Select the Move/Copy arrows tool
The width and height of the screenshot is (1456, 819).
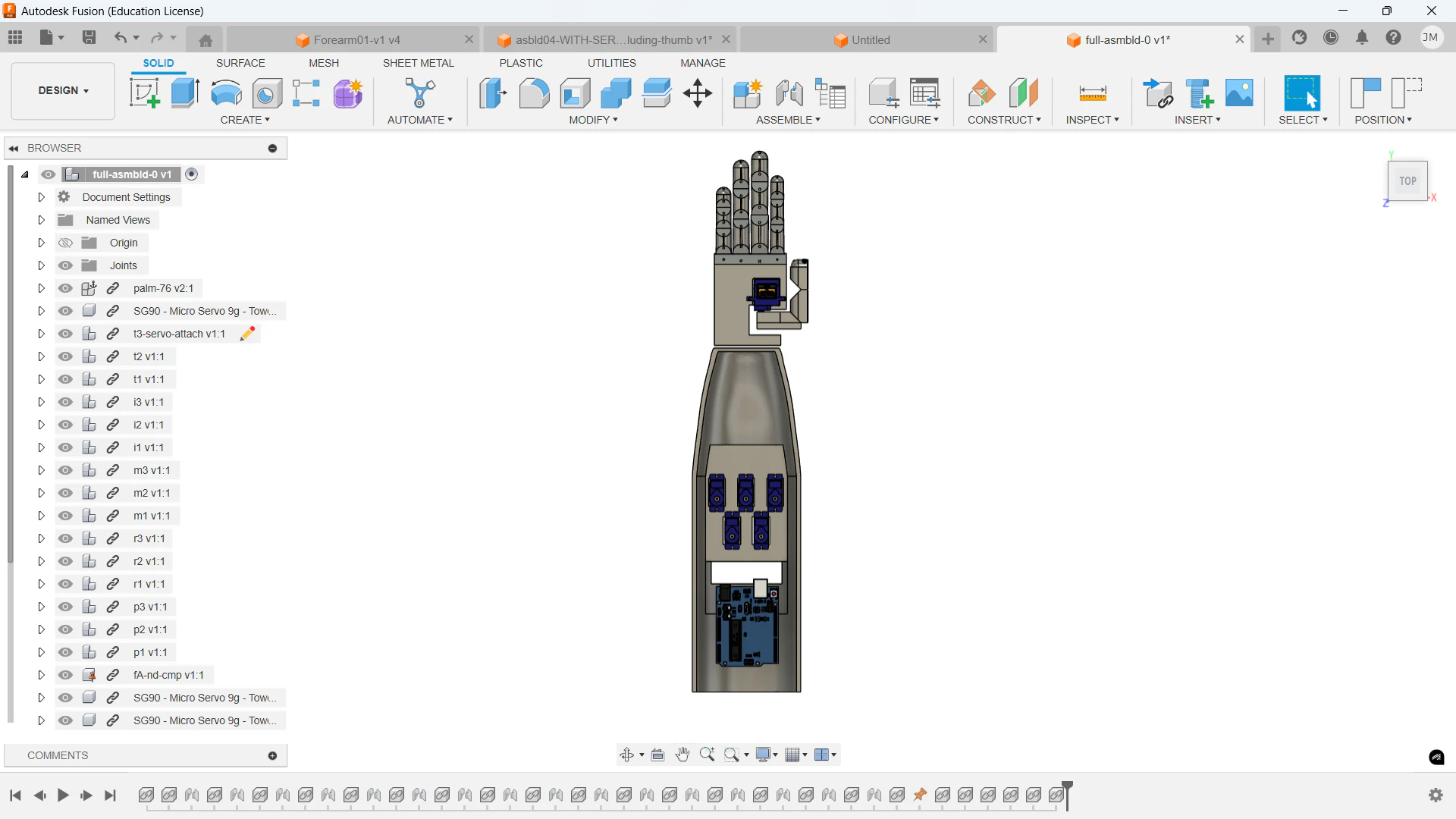698,93
